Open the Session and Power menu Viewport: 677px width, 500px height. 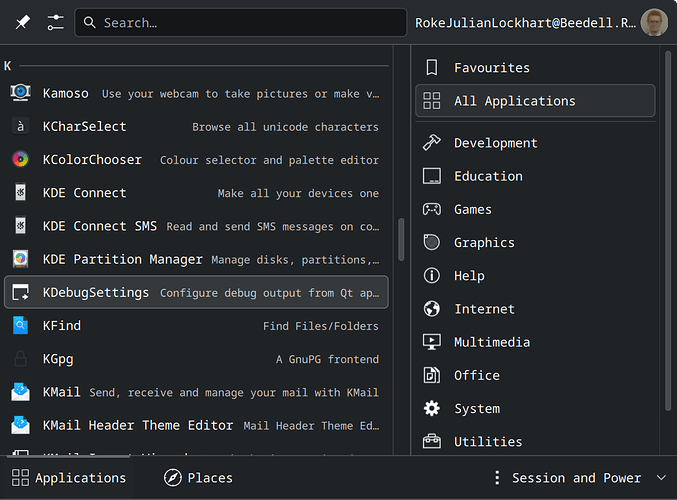[566, 478]
